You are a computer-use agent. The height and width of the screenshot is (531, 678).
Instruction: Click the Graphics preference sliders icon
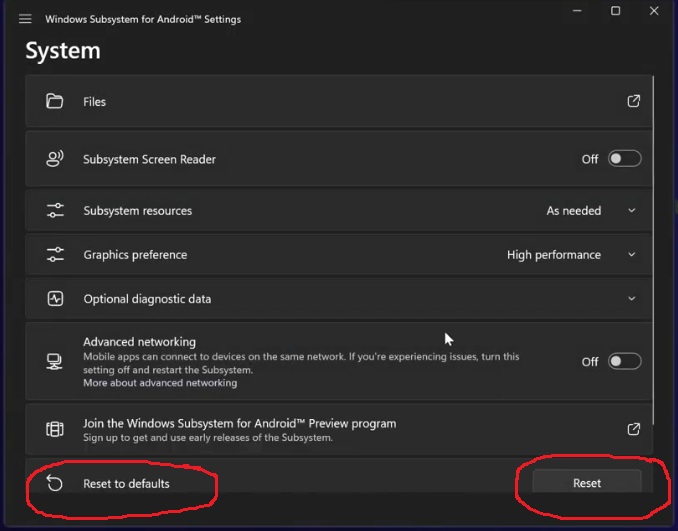[x=55, y=255]
